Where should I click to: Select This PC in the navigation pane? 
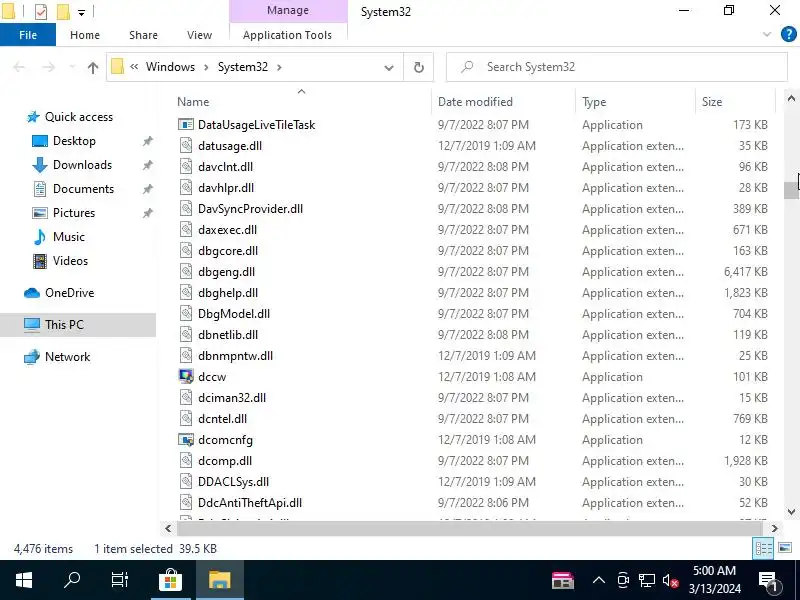64,325
